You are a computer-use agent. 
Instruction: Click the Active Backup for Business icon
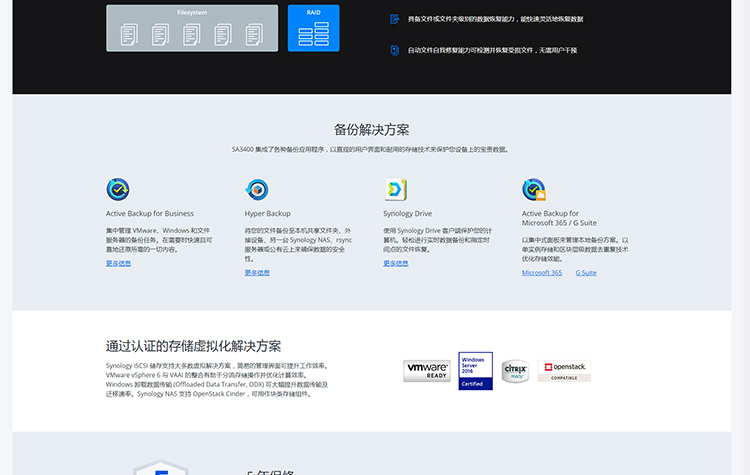[x=118, y=189]
